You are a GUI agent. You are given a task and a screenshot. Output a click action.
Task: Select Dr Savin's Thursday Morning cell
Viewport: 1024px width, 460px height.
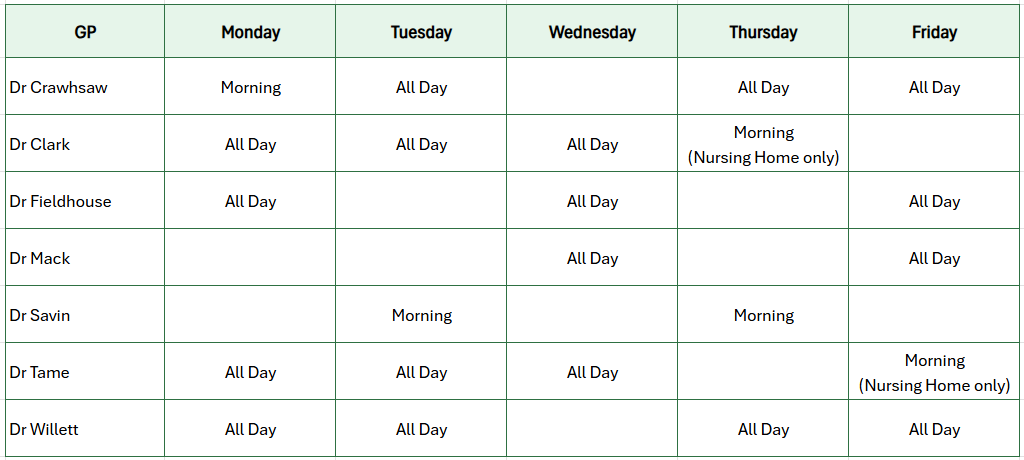763,315
